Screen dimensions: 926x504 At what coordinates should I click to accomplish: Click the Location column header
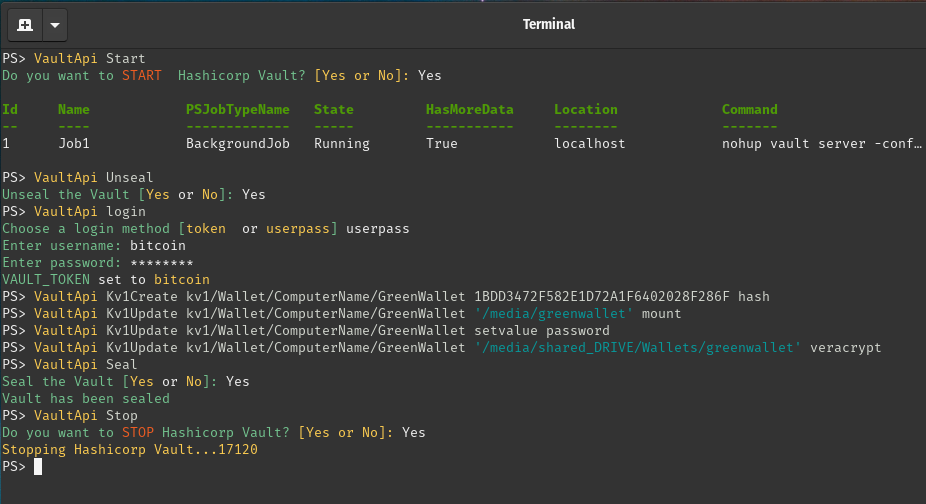click(585, 110)
